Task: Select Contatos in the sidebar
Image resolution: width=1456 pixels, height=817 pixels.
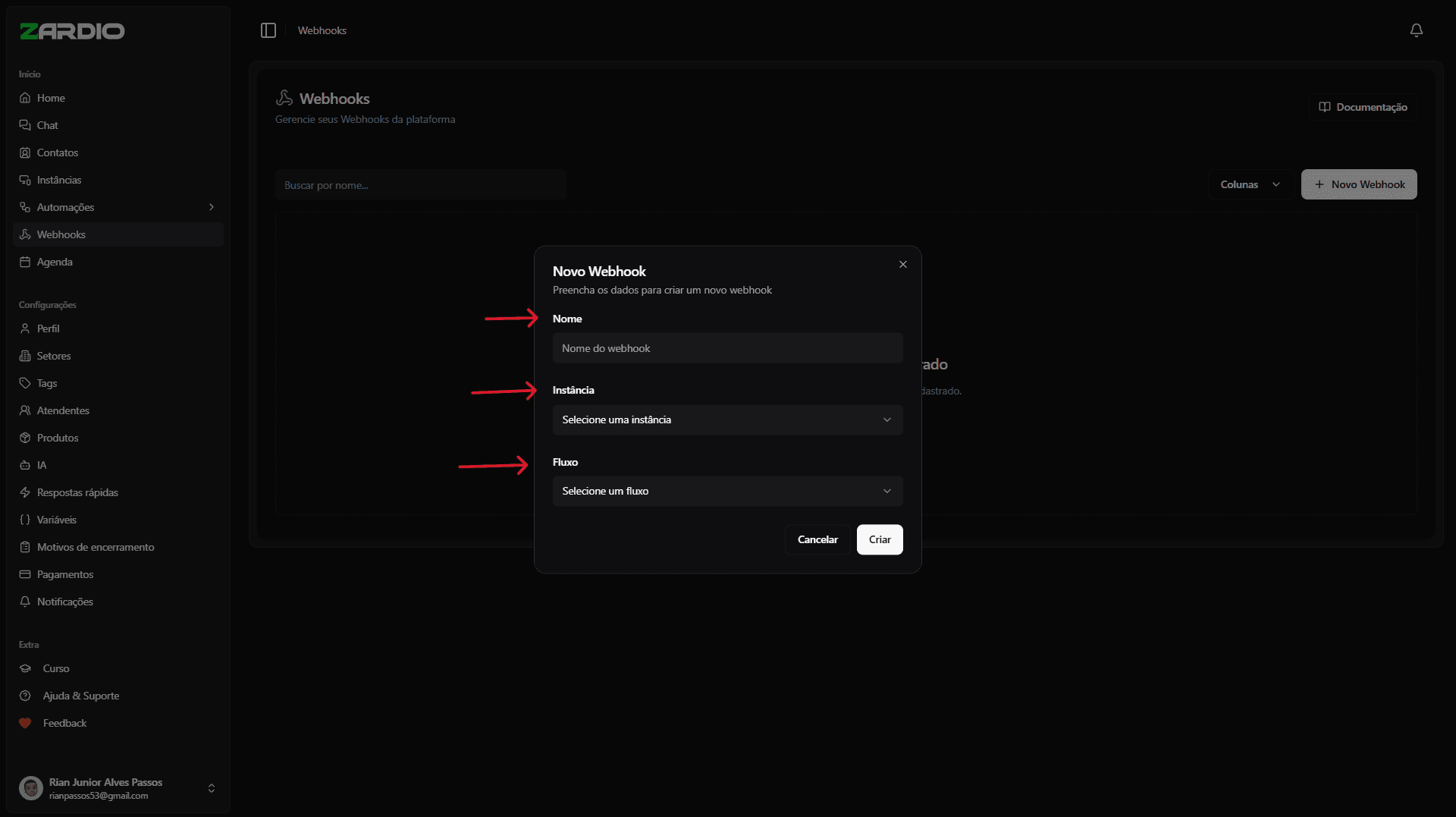Action: [57, 152]
